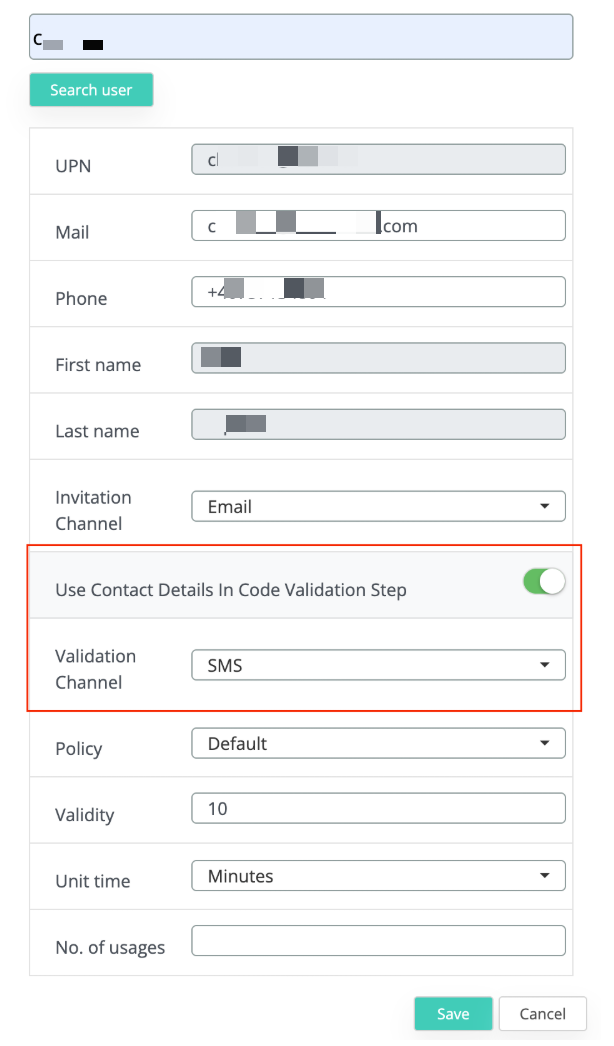This screenshot has height=1046, width=614.
Task: Click the Search user button
Action: [91, 90]
